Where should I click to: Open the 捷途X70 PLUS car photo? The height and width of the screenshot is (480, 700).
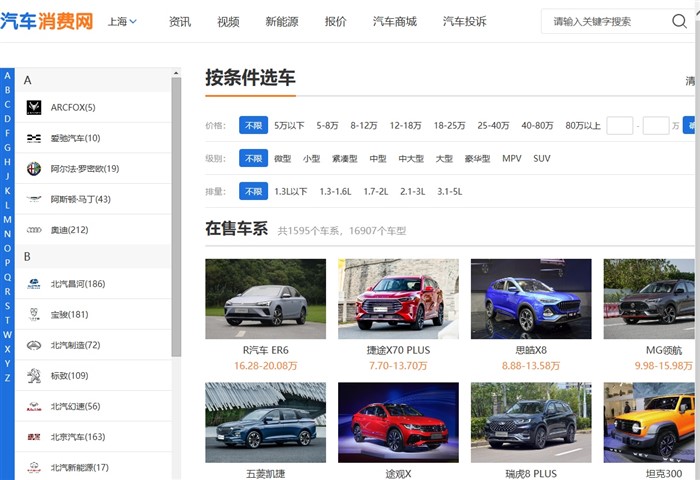click(398, 299)
